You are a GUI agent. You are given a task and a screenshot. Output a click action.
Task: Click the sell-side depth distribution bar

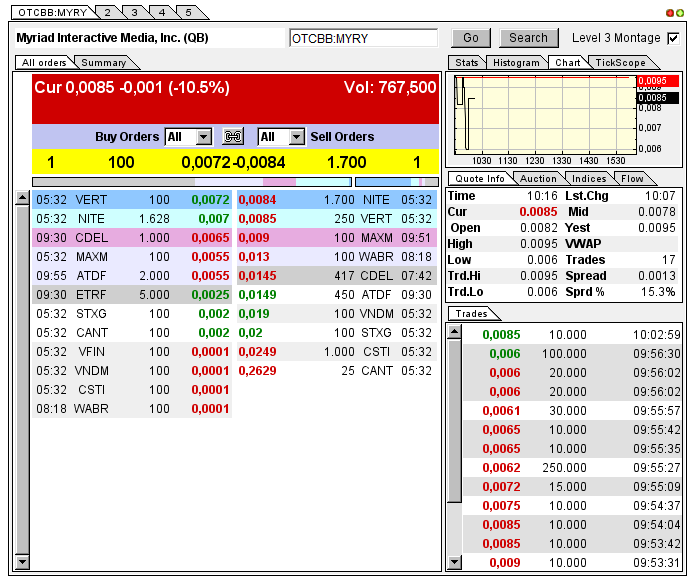click(x=397, y=182)
